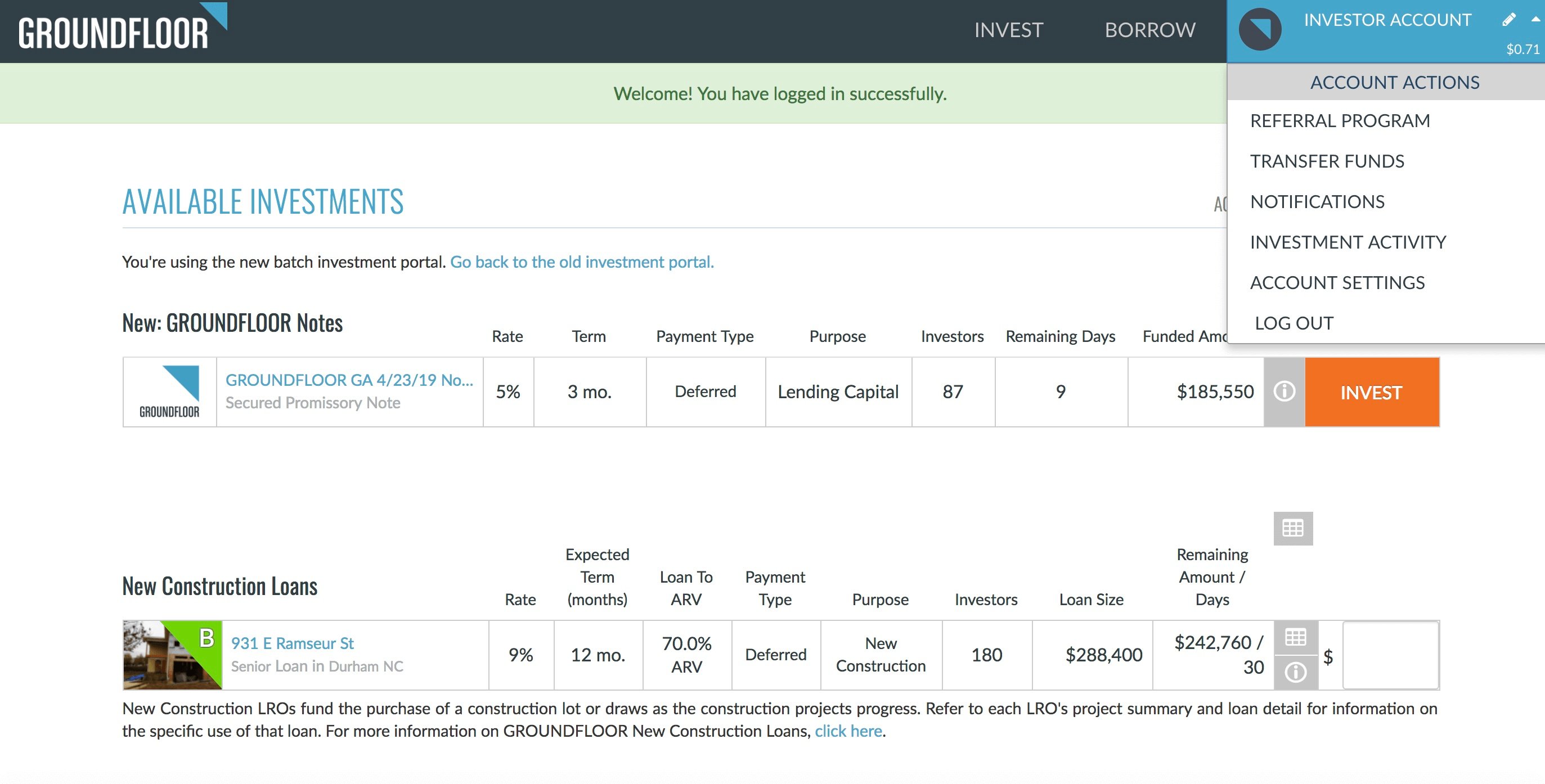
Task: Click the GROUNDFLOOR logo in header
Action: click(x=123, y=27)
